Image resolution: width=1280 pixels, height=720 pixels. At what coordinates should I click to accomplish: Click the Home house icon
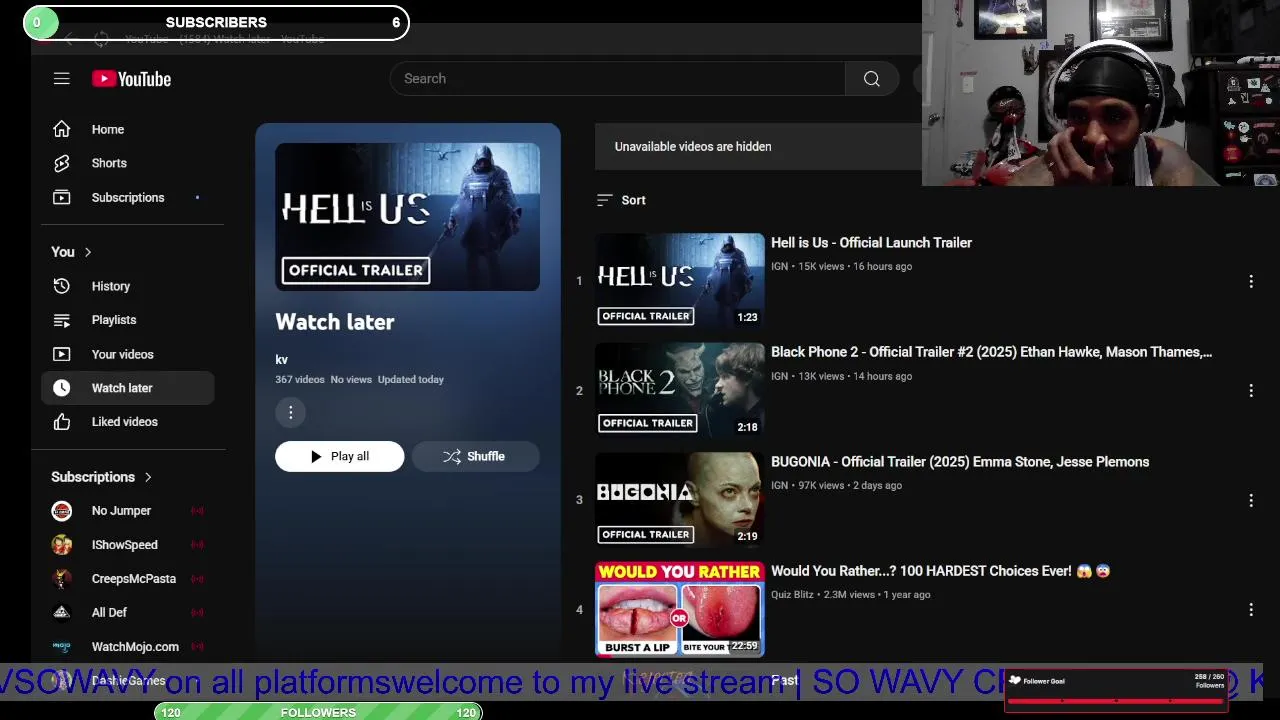coord(62,129)
